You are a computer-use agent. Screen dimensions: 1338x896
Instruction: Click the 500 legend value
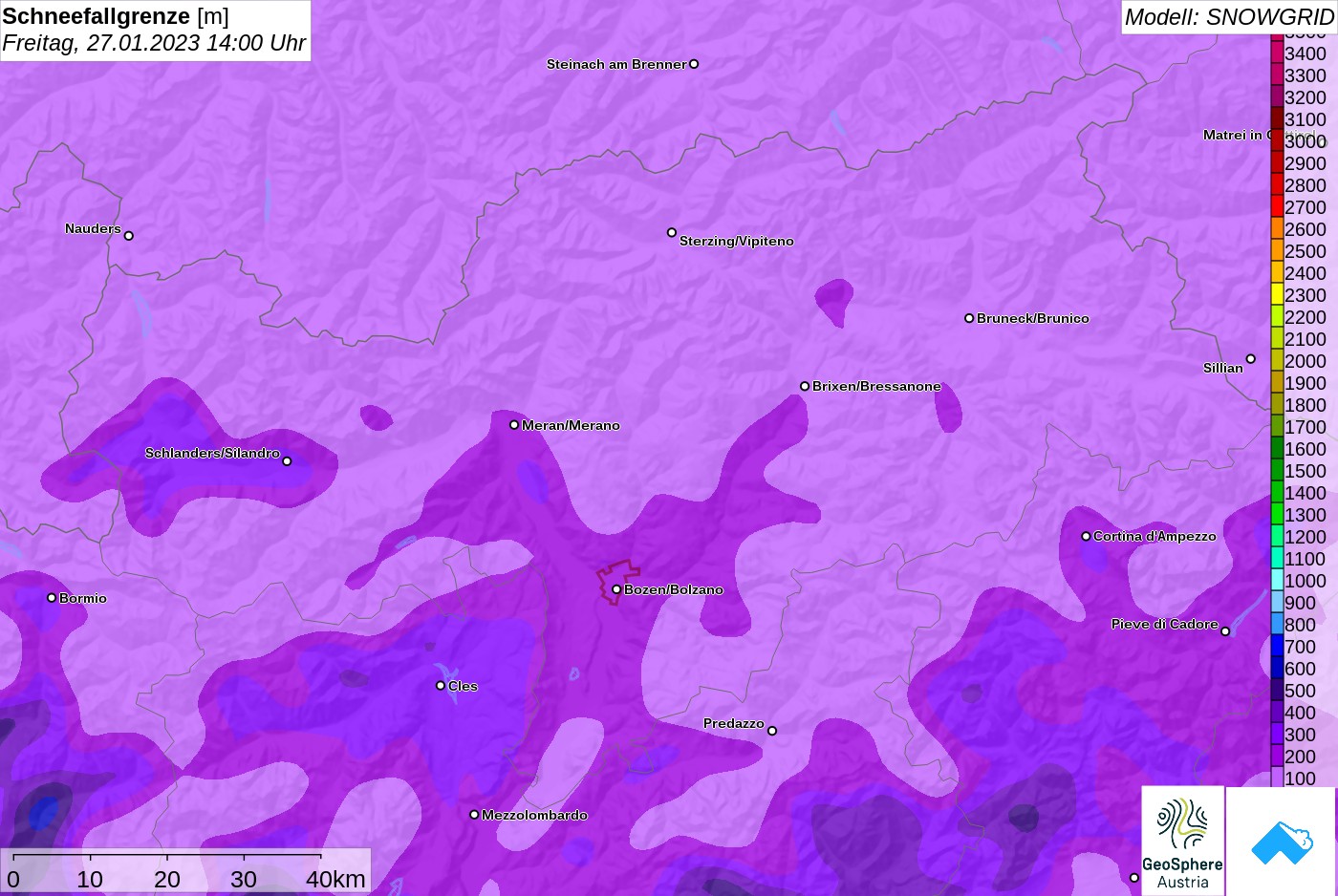pos(1301,691)
